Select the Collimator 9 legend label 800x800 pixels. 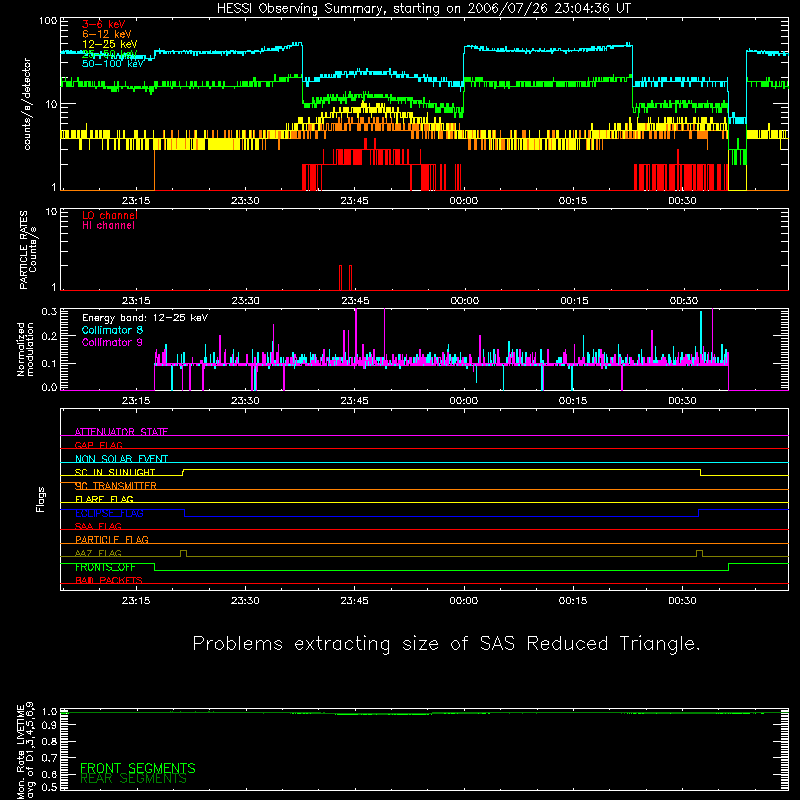(x=112, y=342)
